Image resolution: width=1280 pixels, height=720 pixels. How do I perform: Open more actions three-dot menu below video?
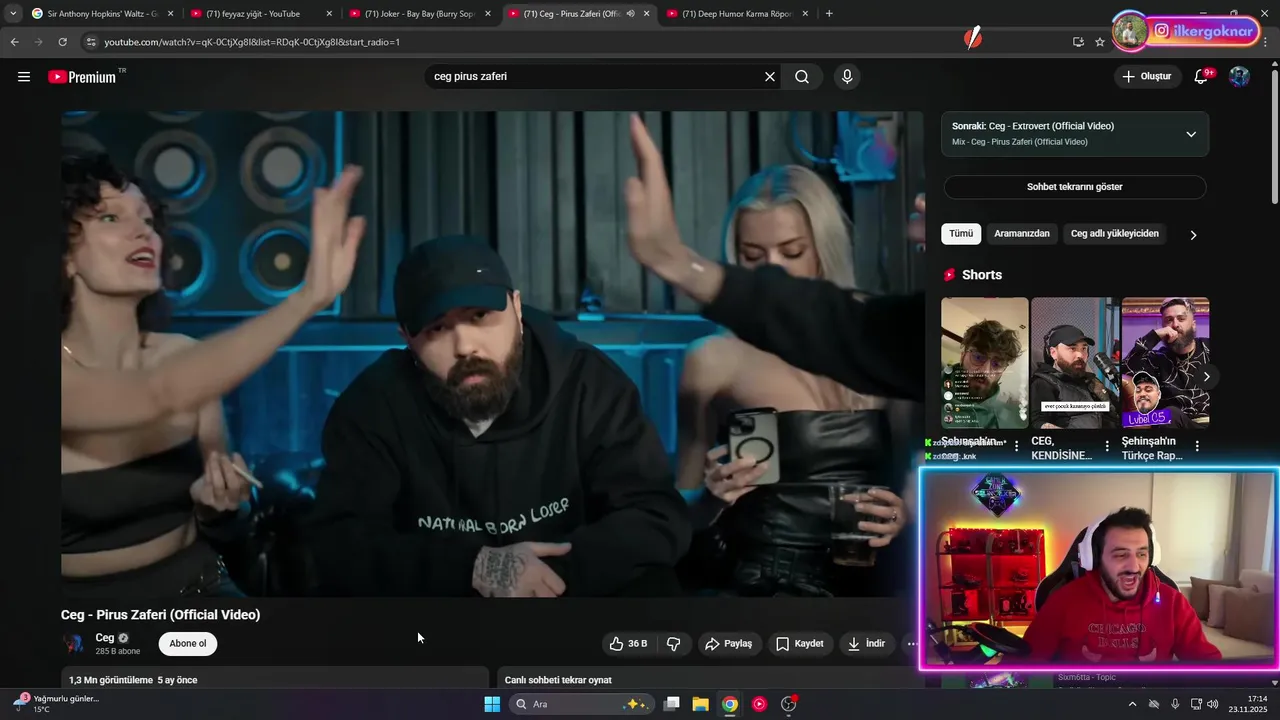coord(912,644)
